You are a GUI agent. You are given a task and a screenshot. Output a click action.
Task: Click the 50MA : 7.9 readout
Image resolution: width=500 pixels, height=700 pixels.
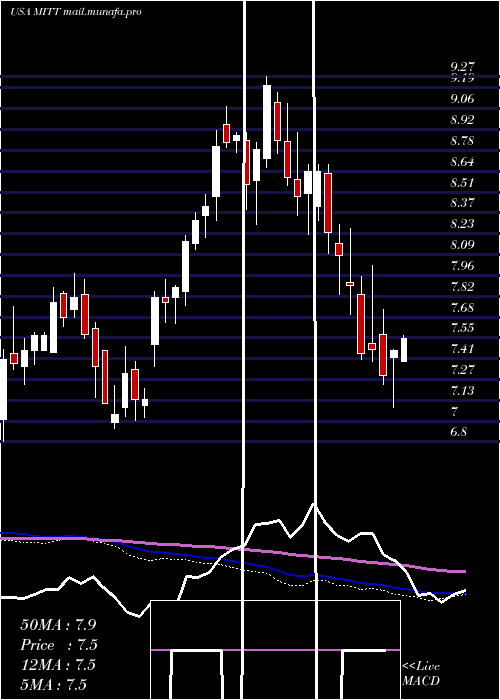pyautogui.click(x=58, y=625)
